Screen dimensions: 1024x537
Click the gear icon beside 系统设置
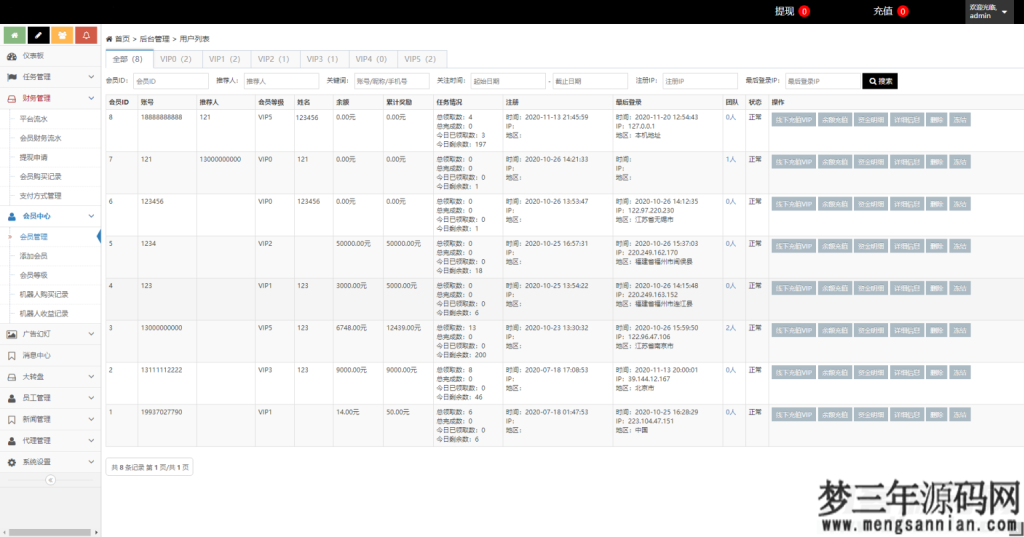tap(12, 462)
